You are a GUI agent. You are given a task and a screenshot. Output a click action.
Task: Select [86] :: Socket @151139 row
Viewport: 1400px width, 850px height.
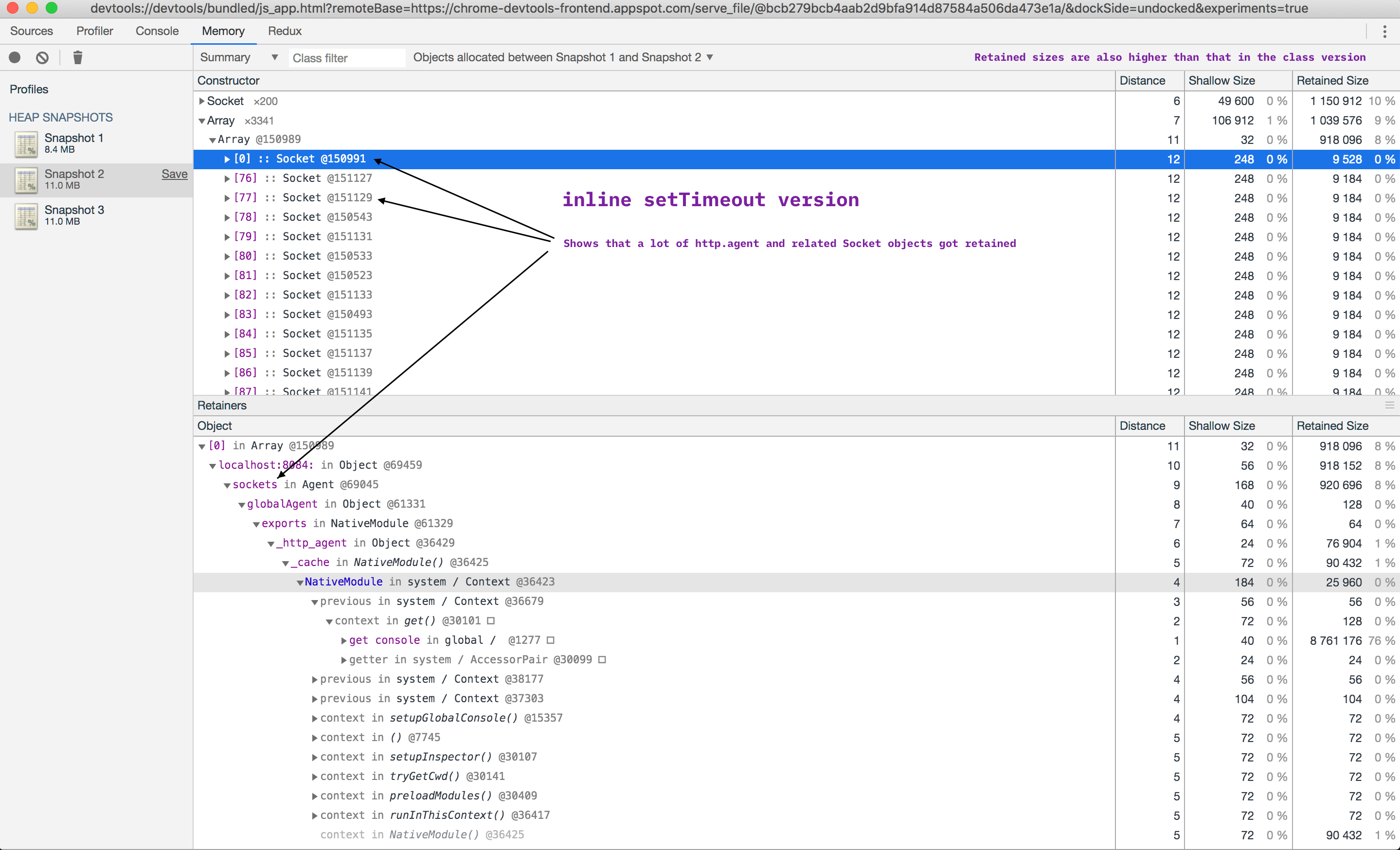(796, 373)
